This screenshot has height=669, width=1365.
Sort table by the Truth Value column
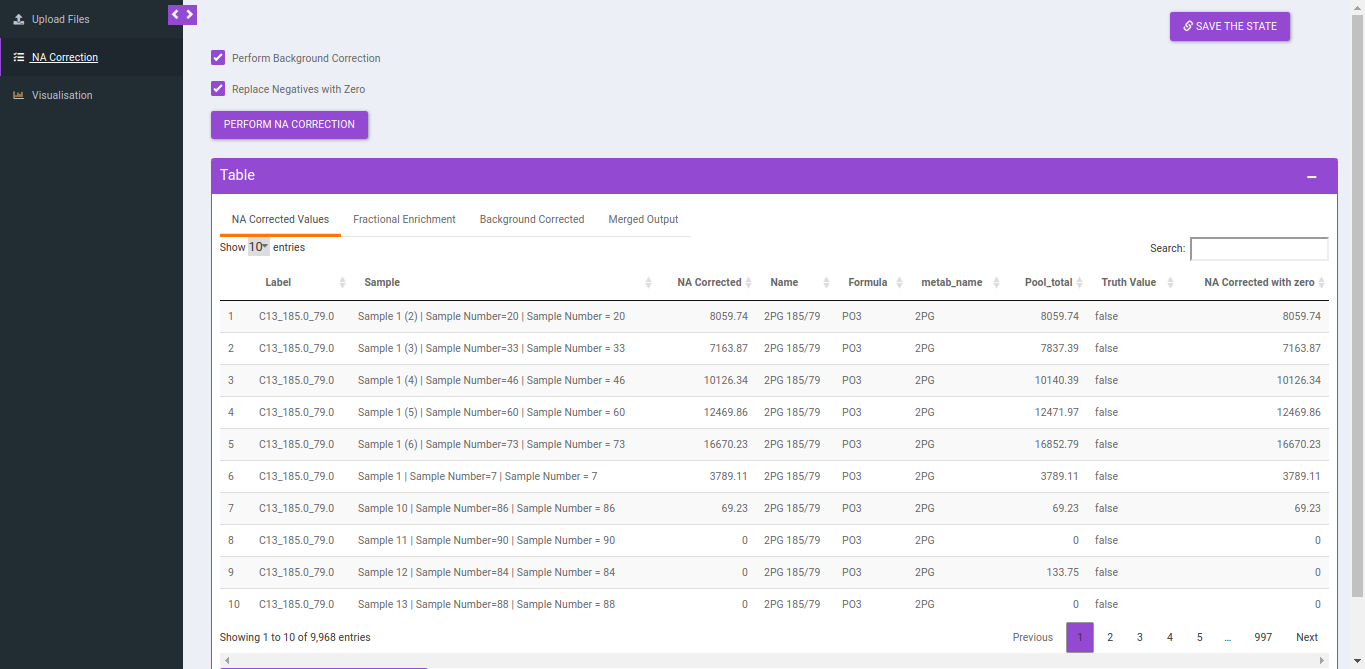1134,283
